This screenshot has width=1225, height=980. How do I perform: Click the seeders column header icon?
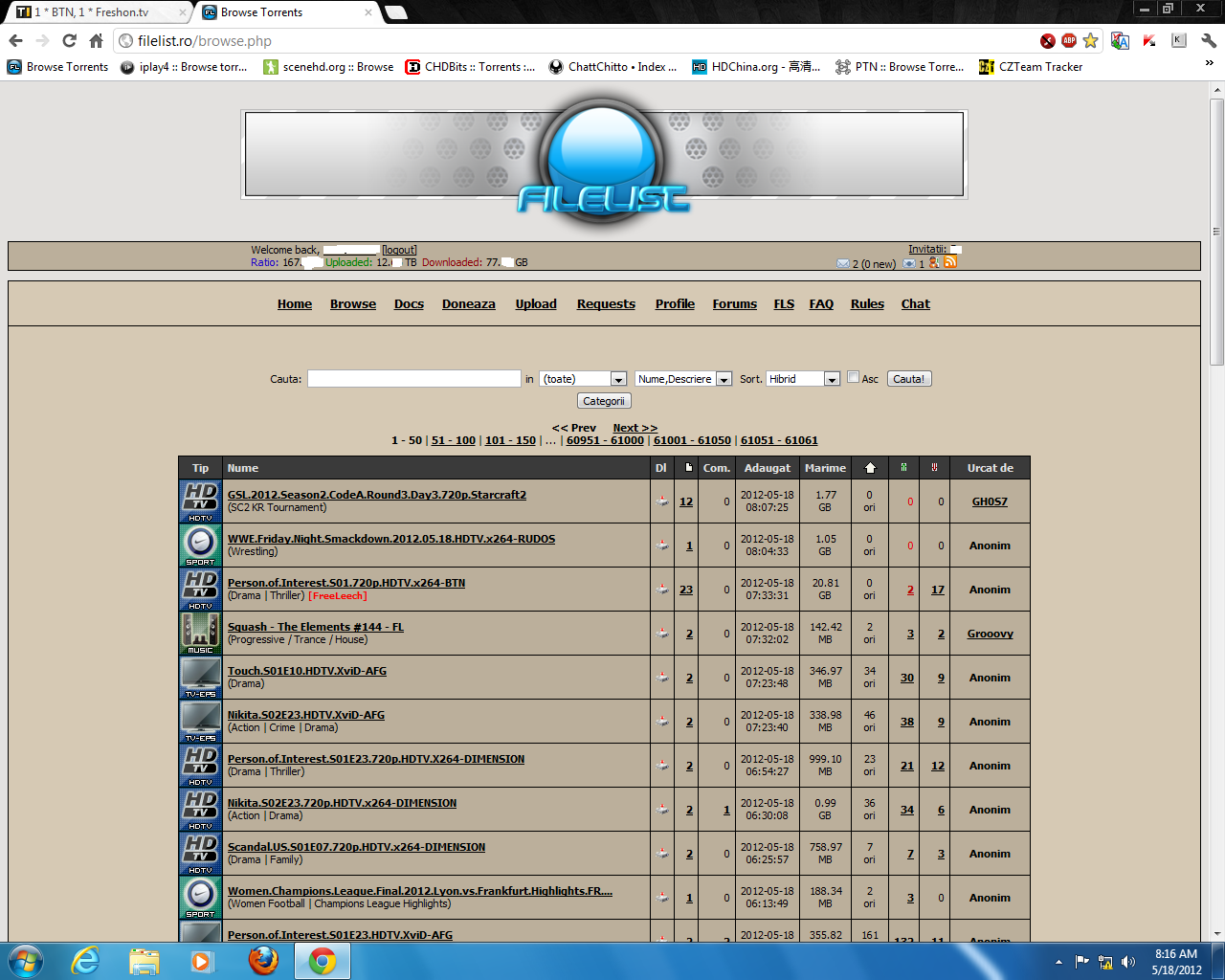903,467
